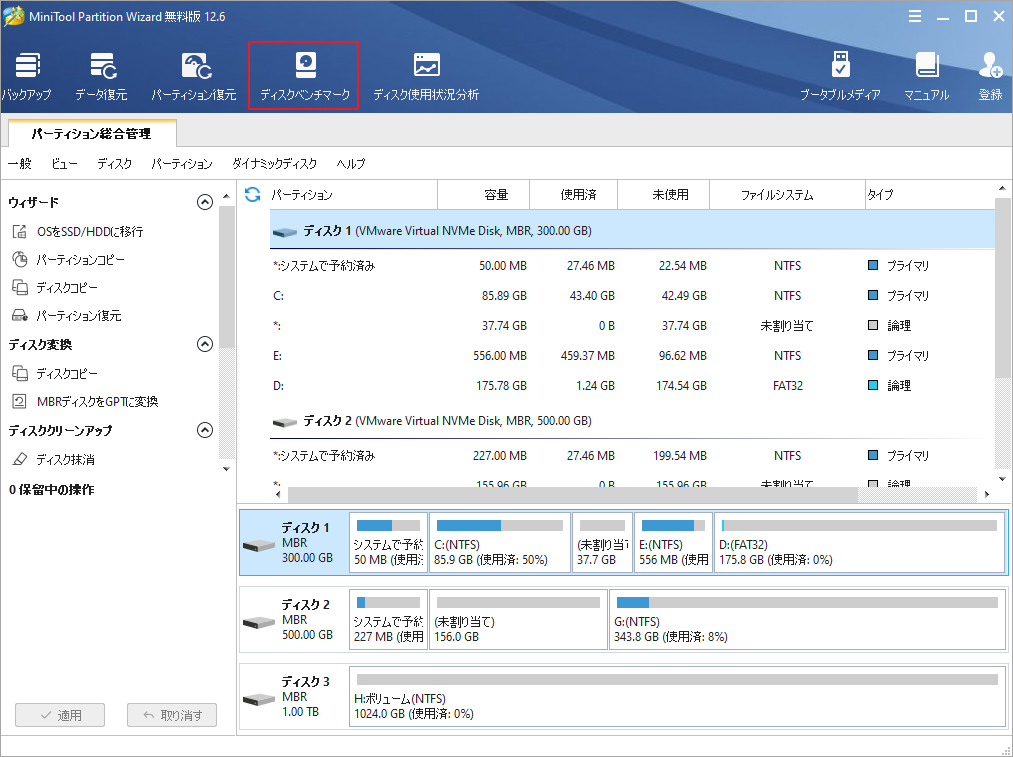Collapse the ディスククリーンアップ section

[x=205, y=430]
